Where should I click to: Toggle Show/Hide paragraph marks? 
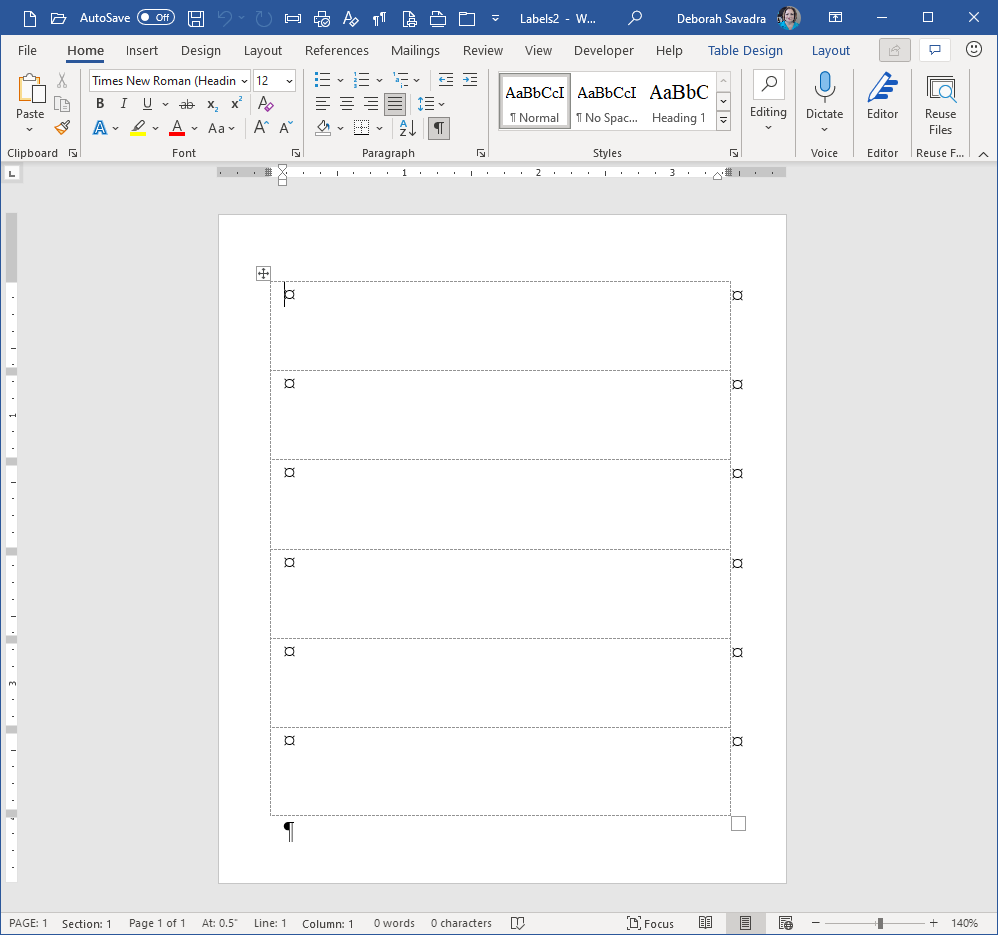point(438,128)
